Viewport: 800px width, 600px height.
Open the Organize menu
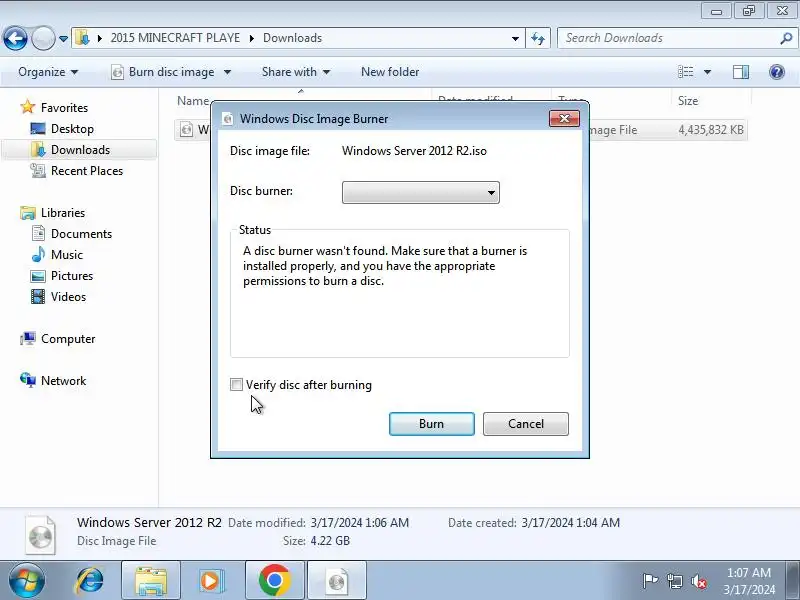(x=48, y=72)
